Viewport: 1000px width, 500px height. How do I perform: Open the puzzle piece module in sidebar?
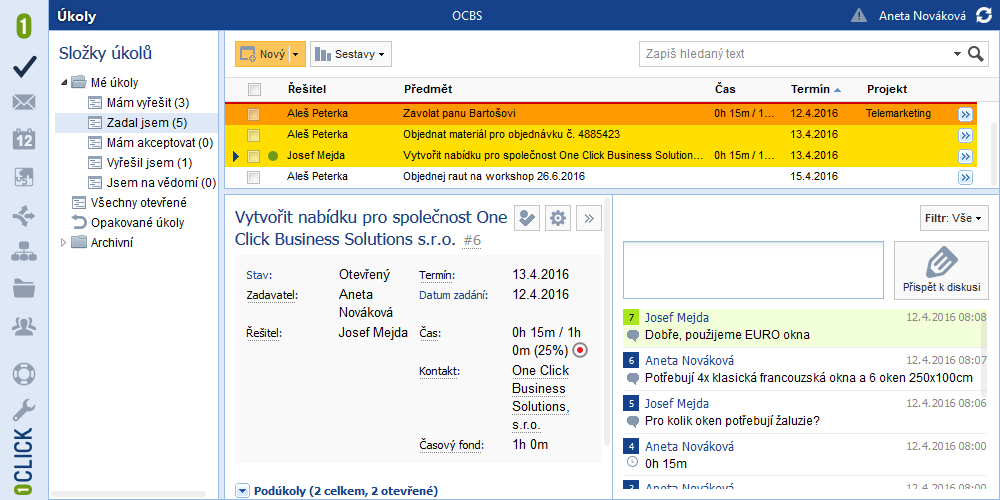(24, 178)
